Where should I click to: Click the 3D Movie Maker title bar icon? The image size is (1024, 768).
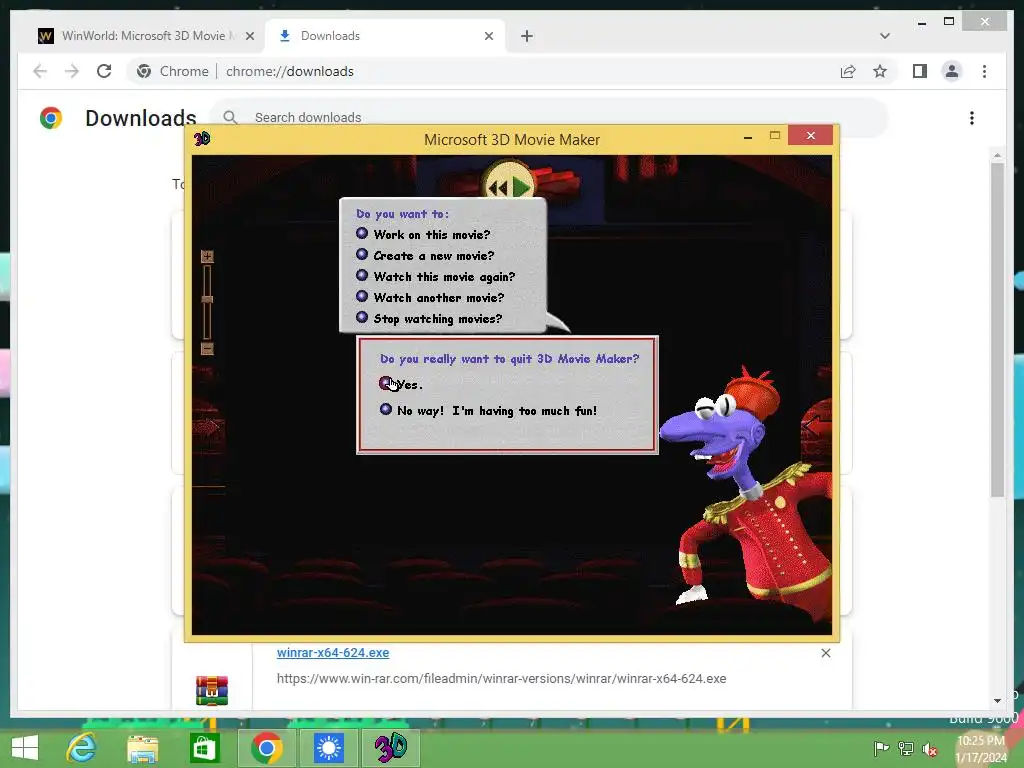[202, 138]
